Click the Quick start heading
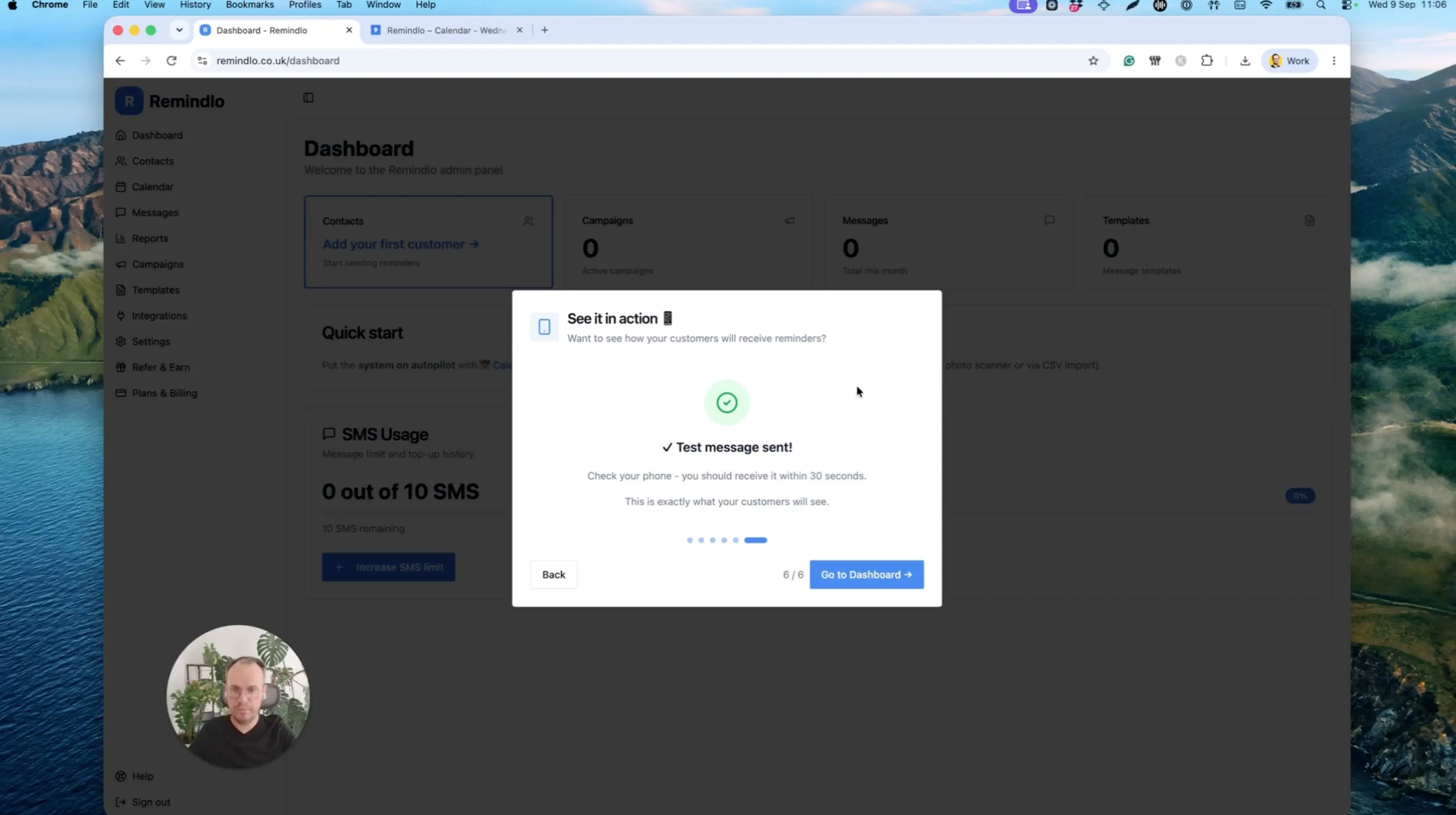 coord(362,333)
